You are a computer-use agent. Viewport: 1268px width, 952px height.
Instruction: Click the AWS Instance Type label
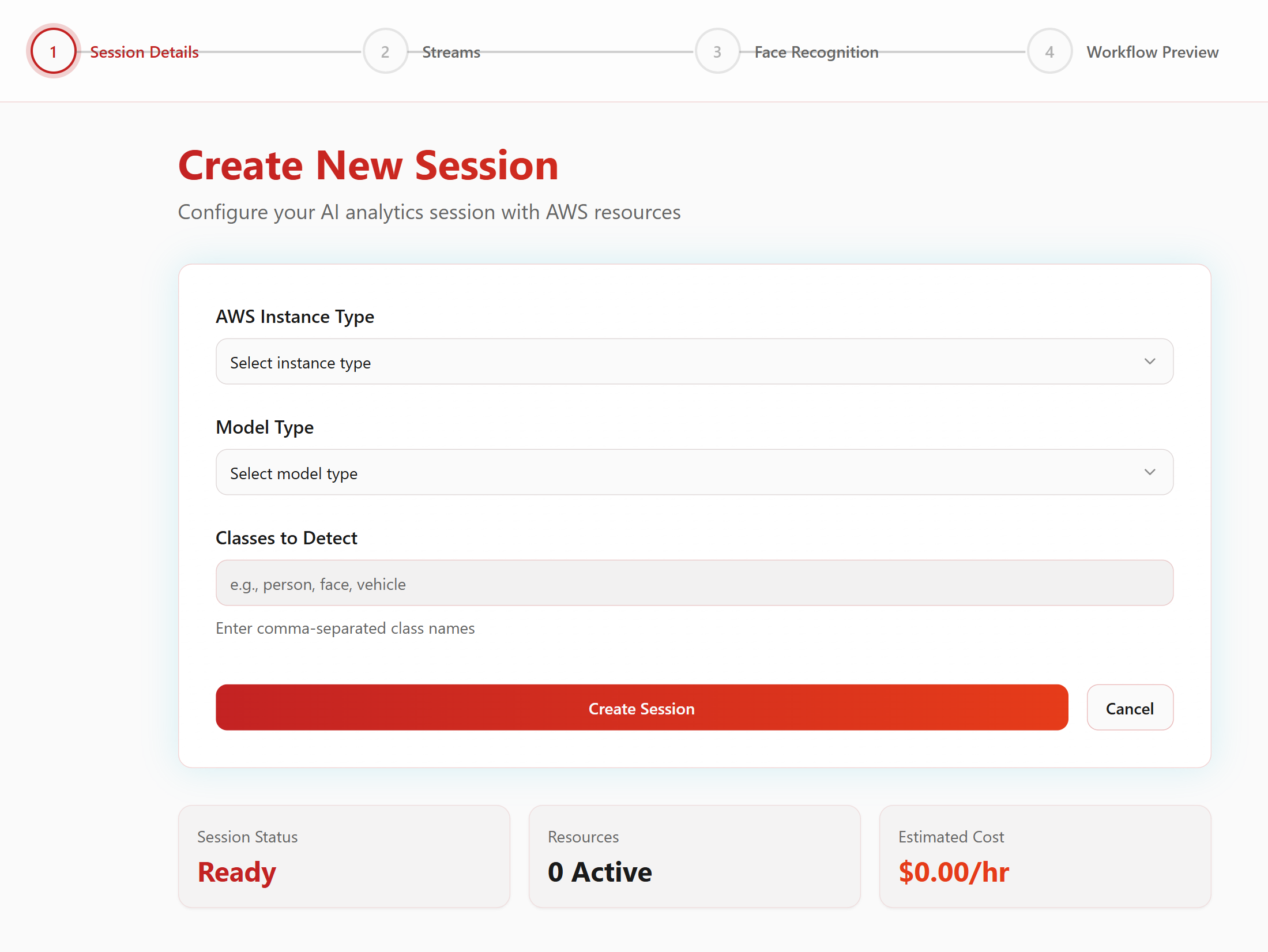pos(295,317)
